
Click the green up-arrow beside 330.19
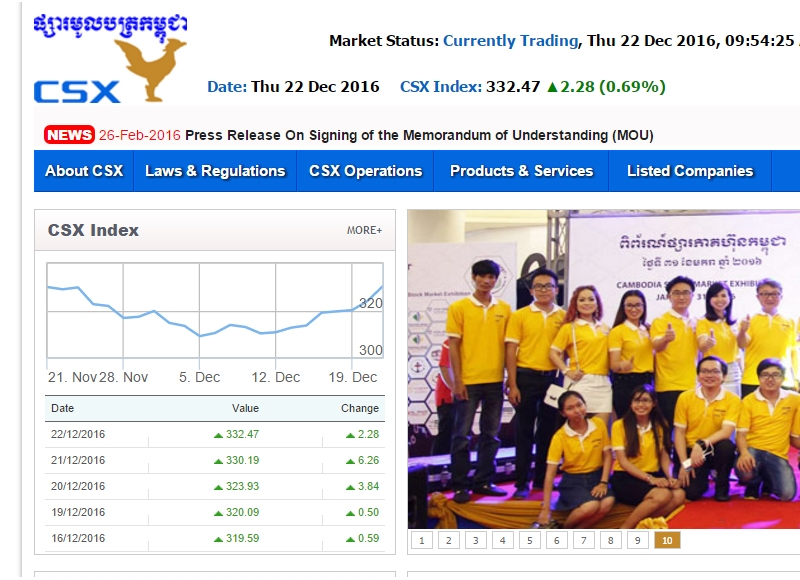coord(218,461)
